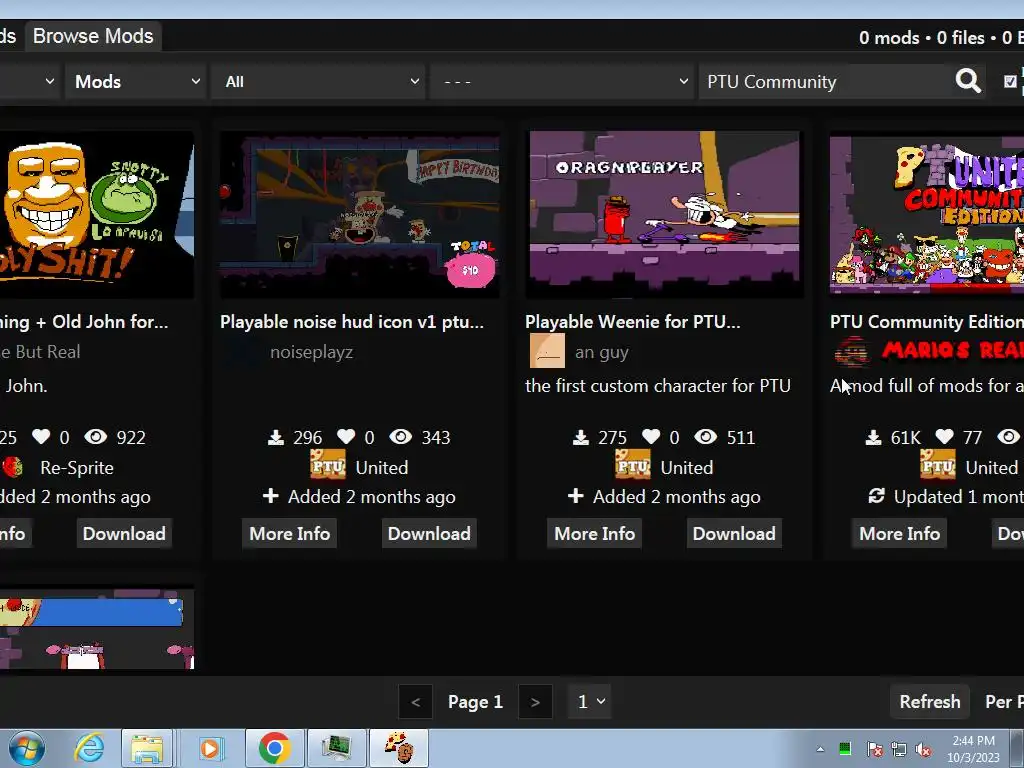Open the system utility taskbar icon
1024x768 pixels.
(337, 748)
